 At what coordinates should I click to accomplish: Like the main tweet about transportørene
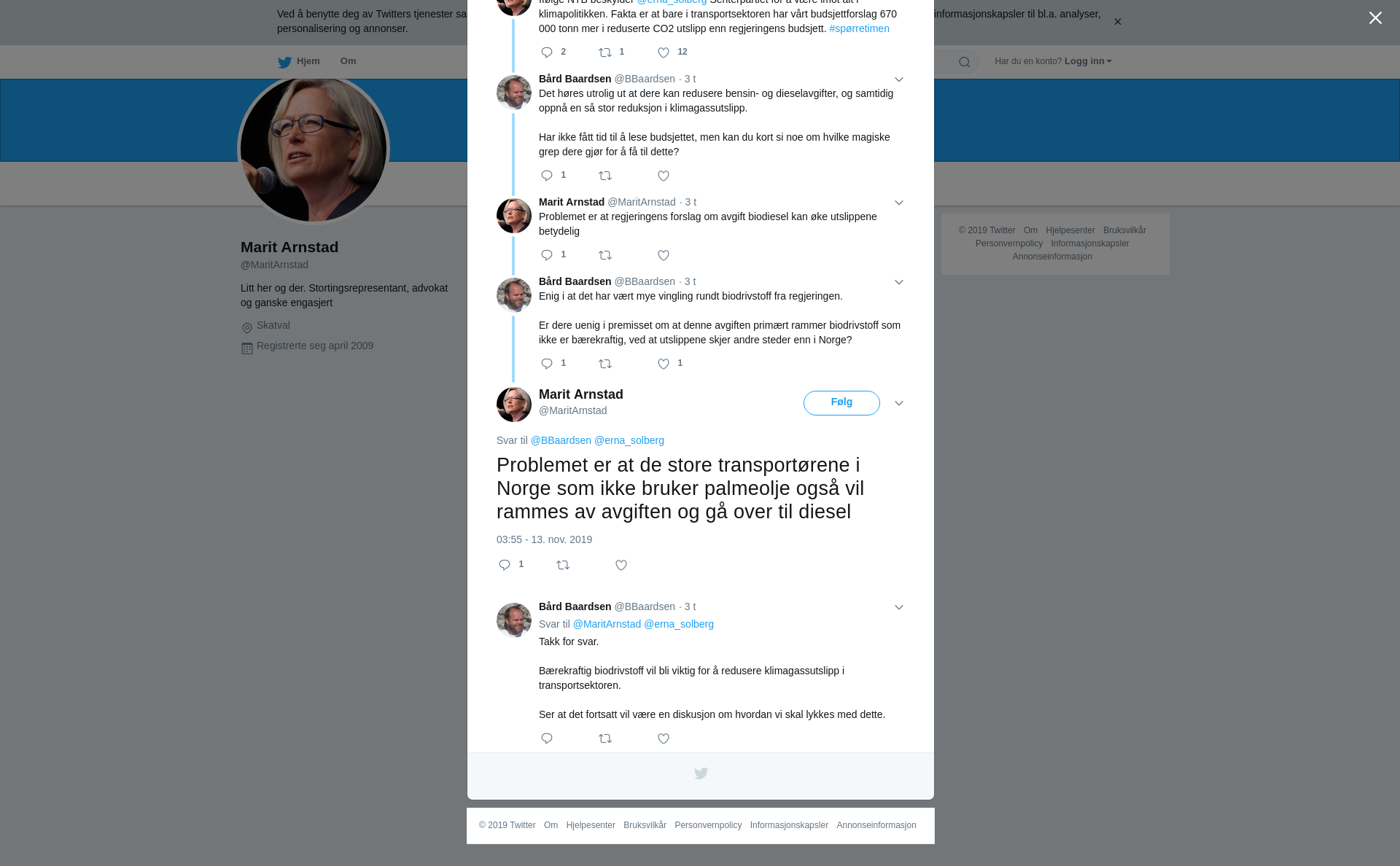point(621,565)
